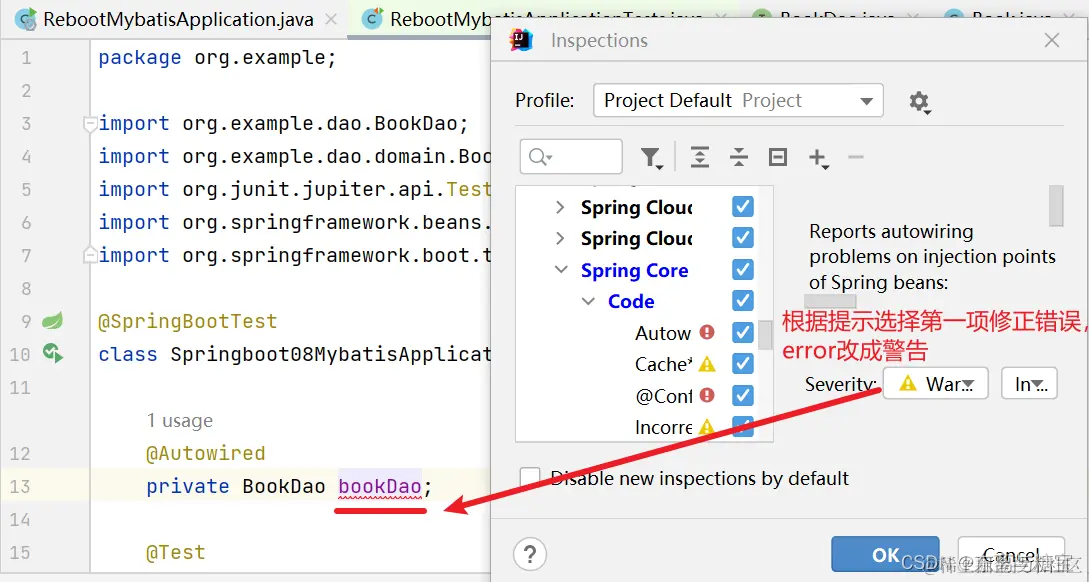
Task: Uncheck the Autow inspection checkbox
Action: 743,332
